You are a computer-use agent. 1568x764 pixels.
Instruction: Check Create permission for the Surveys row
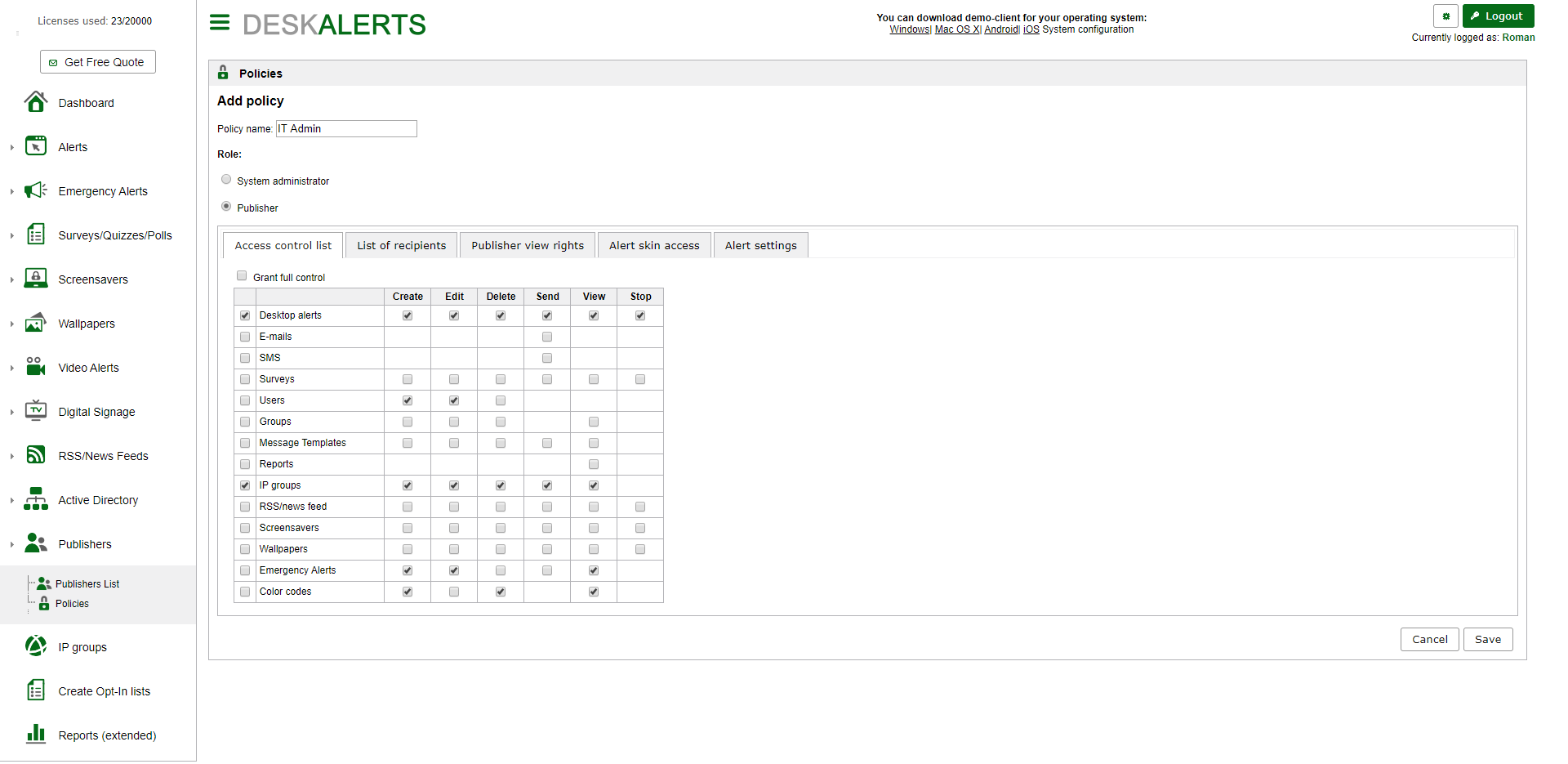(407, 378)
